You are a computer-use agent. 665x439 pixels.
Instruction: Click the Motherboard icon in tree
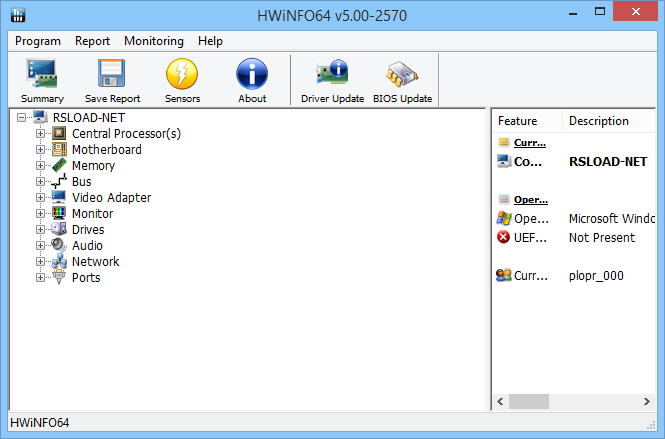pos(59,149)
